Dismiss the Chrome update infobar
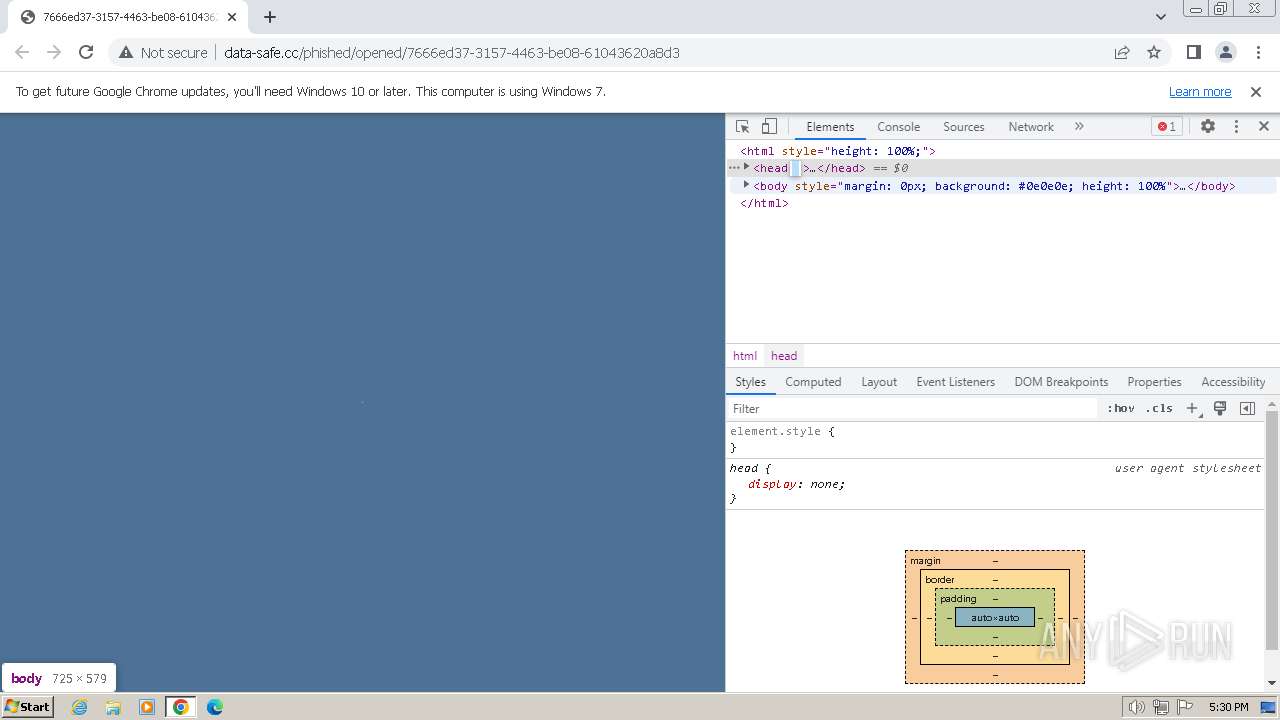Image resolution: width=1280 pixels, height=720 pixels. [1256, 91]
